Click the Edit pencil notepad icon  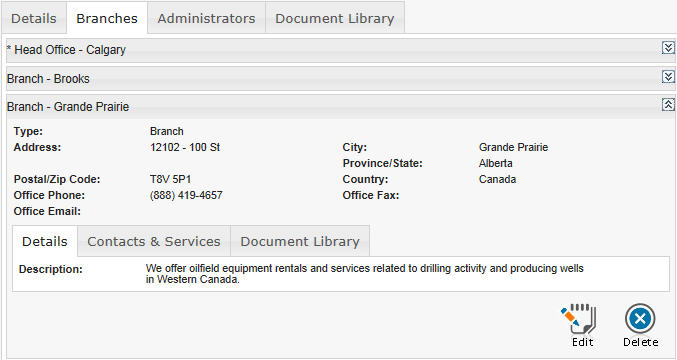click(579, 319)
